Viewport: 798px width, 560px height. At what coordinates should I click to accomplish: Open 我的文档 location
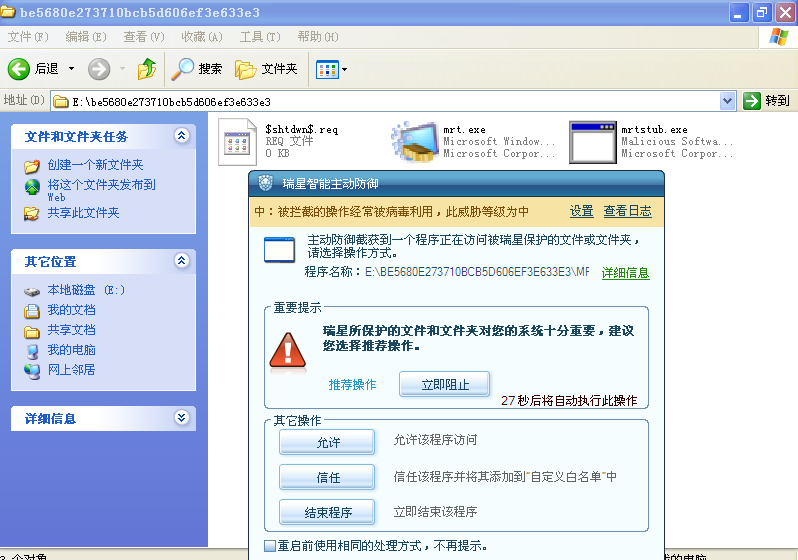[71, 310]
